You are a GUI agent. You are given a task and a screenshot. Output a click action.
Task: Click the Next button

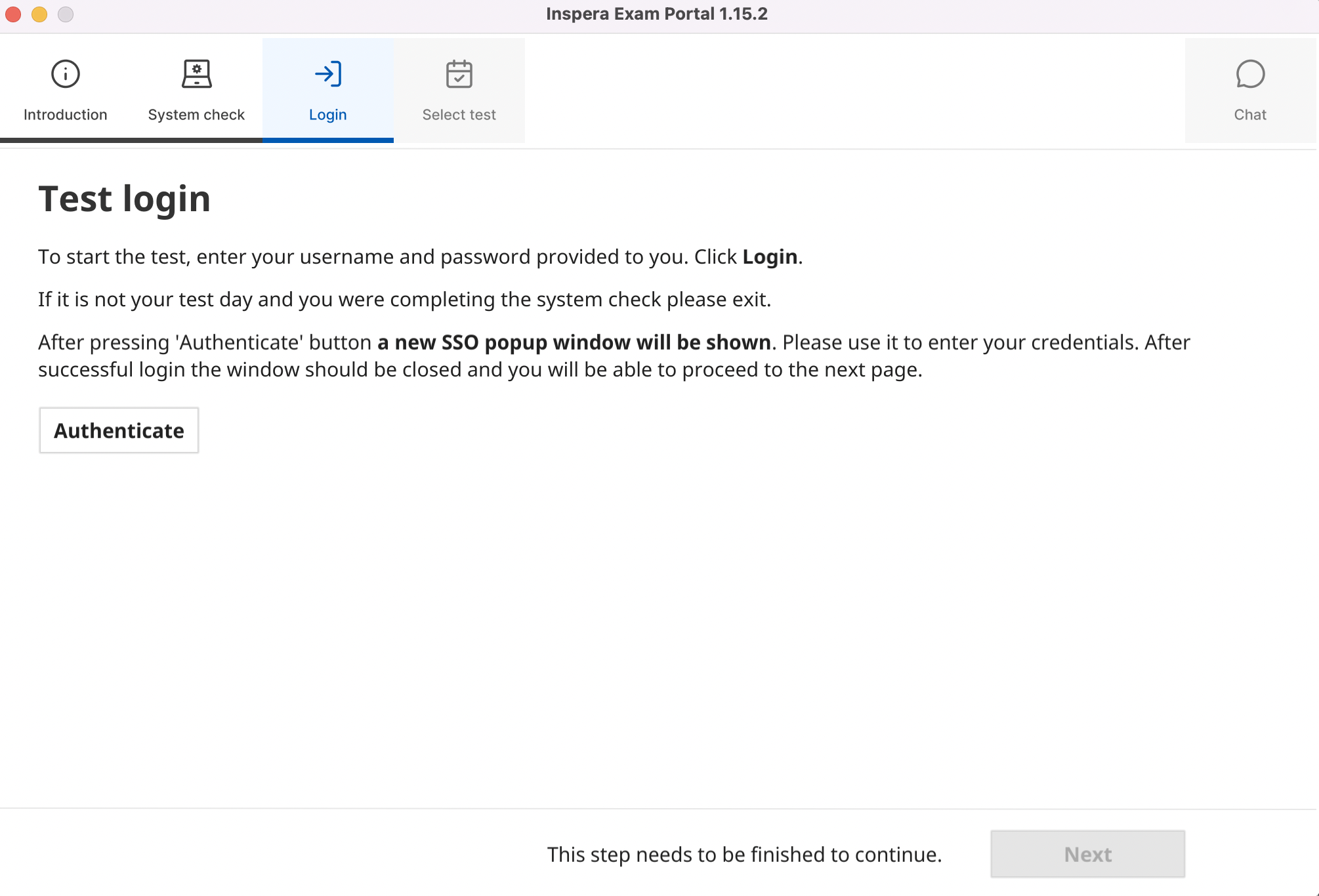(x=1087, y=854)
